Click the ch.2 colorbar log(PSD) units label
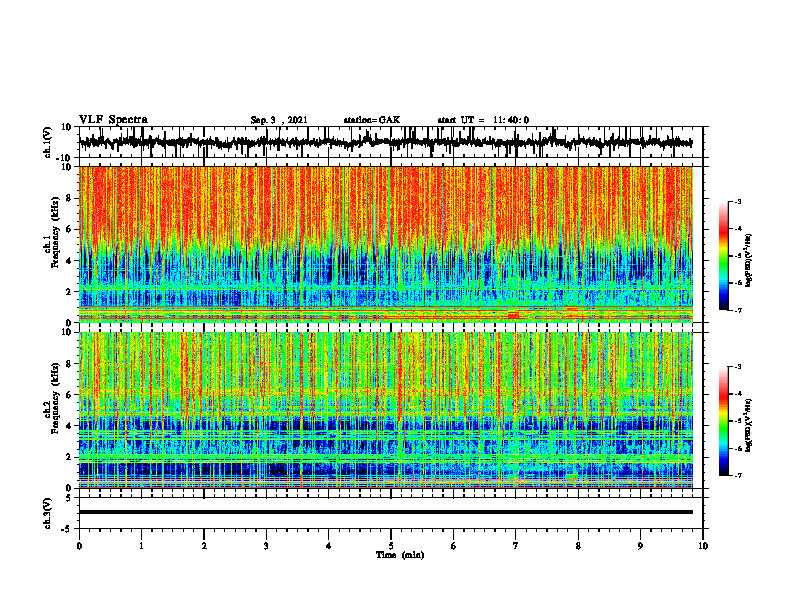This screenshot has height=612, width=792. pyautogui.click(x=749, y=424)
